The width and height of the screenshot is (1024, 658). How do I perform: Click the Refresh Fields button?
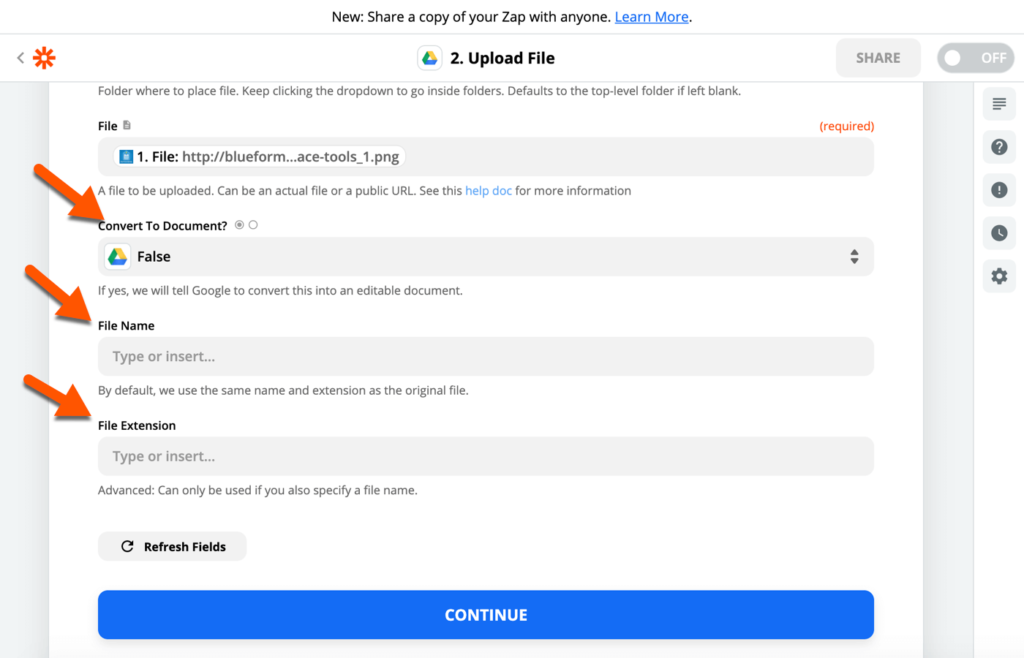[172, 546]
